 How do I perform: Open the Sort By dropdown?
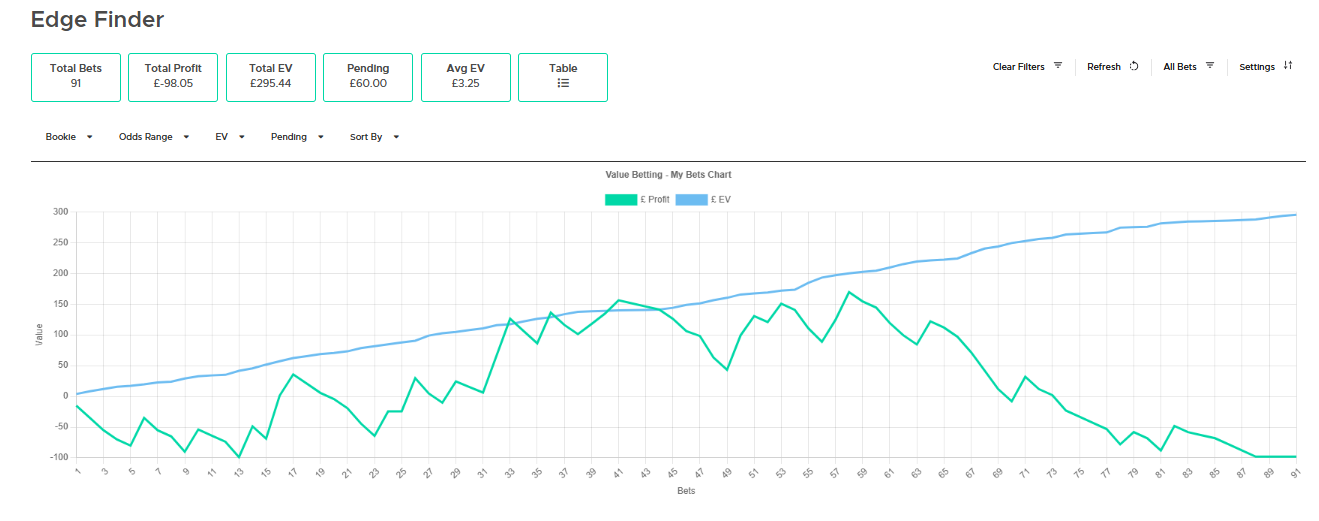tap(374, 137)
